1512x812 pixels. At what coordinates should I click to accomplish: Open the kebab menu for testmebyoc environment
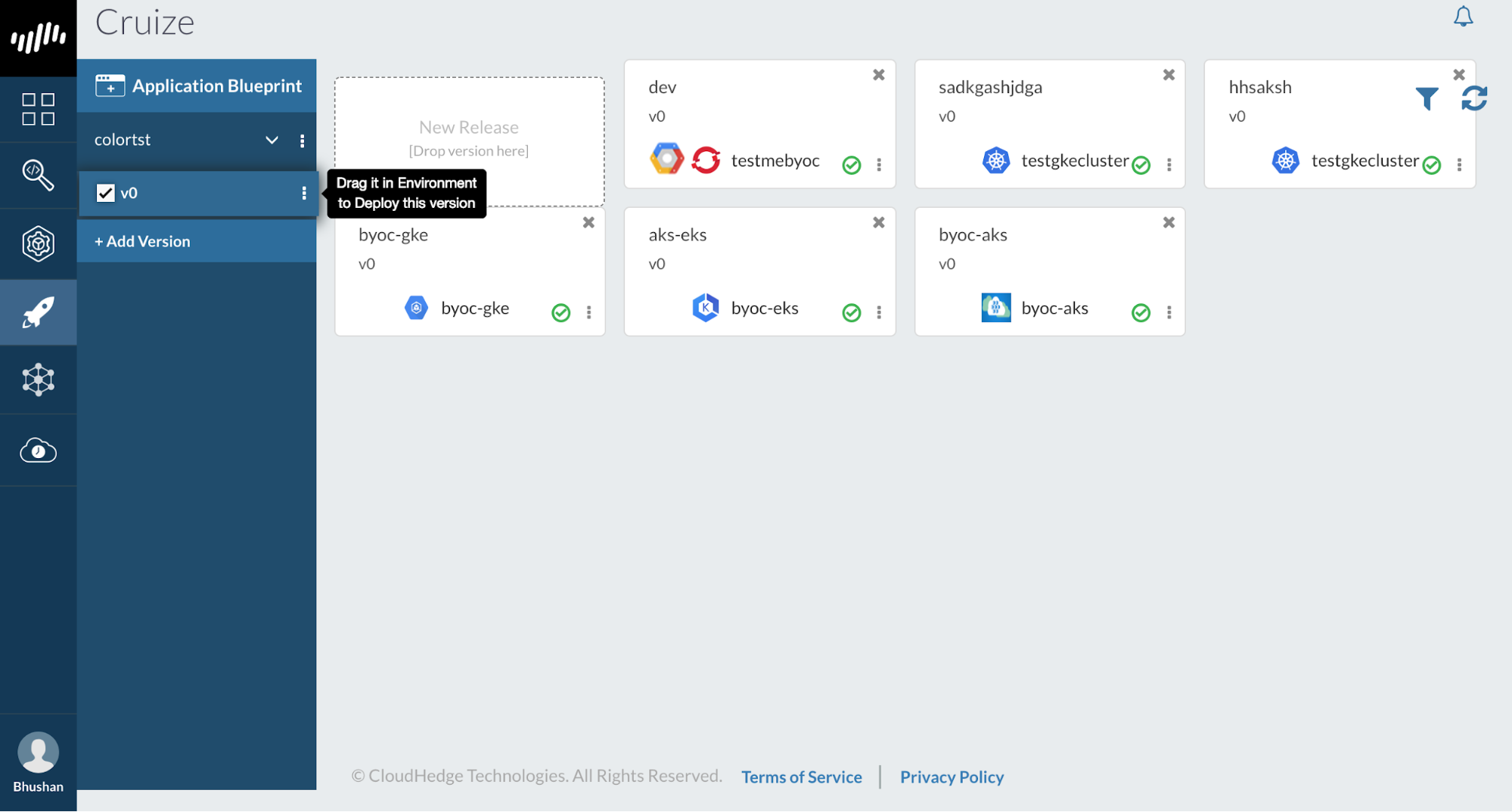(878, 165)
